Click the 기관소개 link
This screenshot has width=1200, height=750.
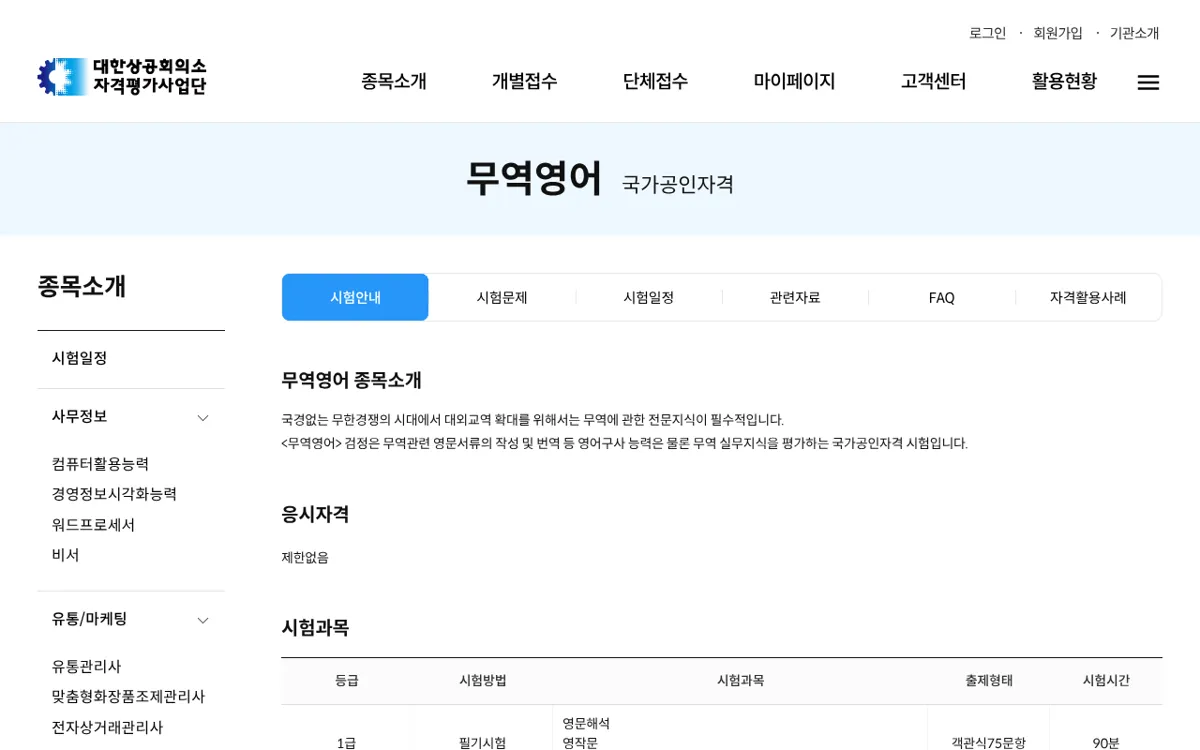pyautogui.click(x=1135, y=33)
